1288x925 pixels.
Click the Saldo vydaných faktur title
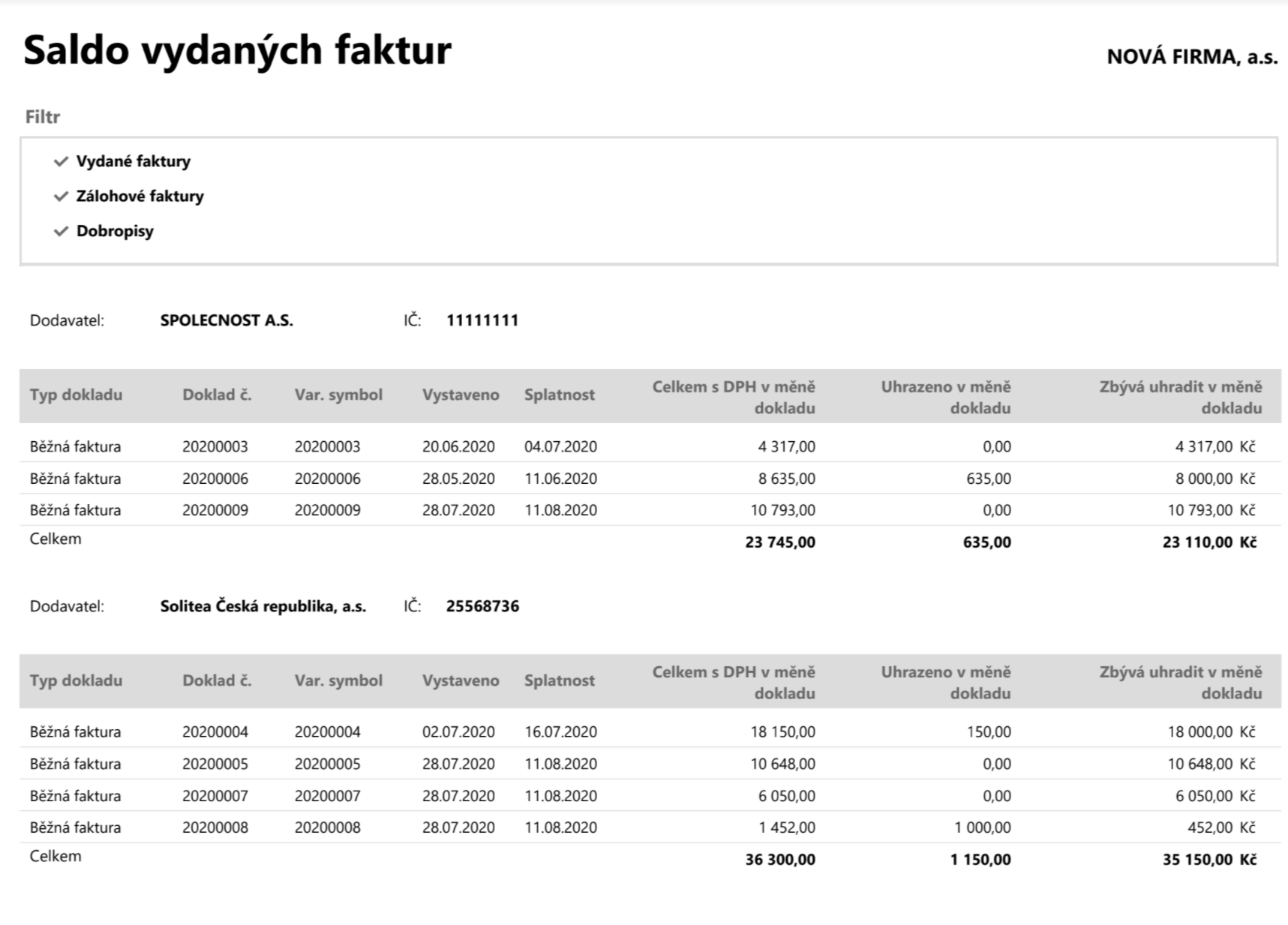[238, 50]
